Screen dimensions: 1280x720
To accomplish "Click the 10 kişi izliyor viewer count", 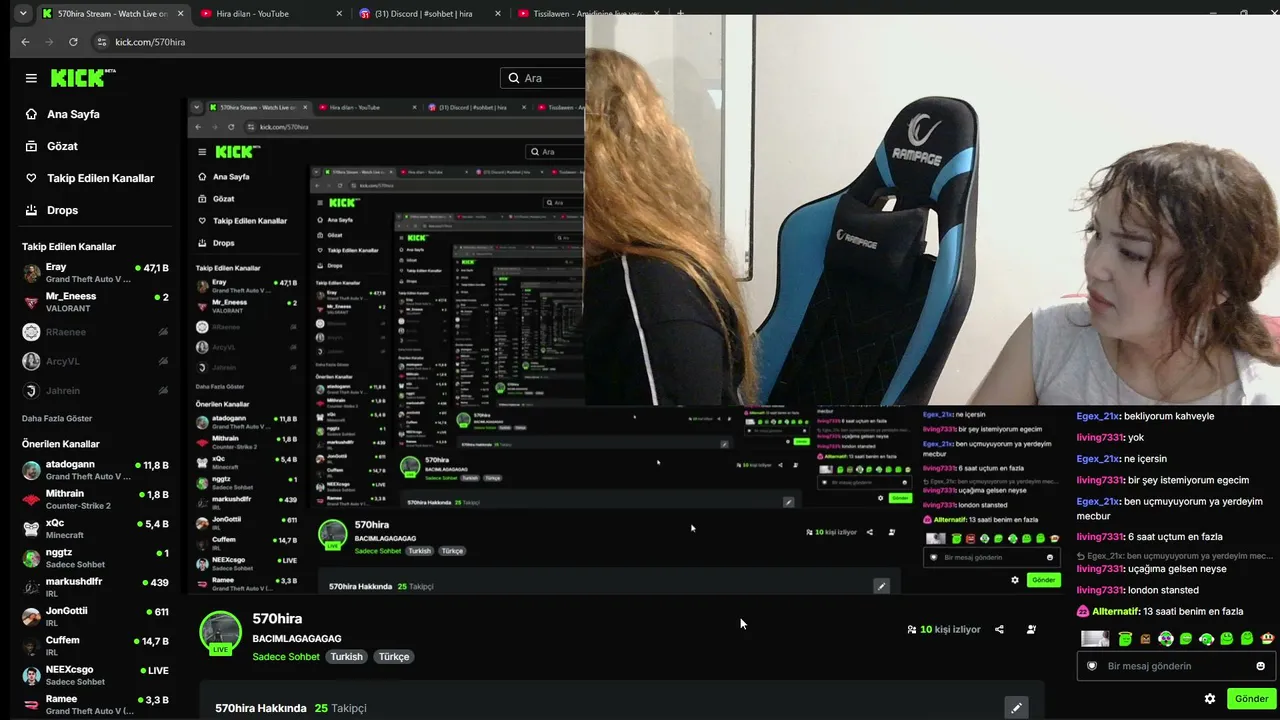I will [x=944, y=630].
